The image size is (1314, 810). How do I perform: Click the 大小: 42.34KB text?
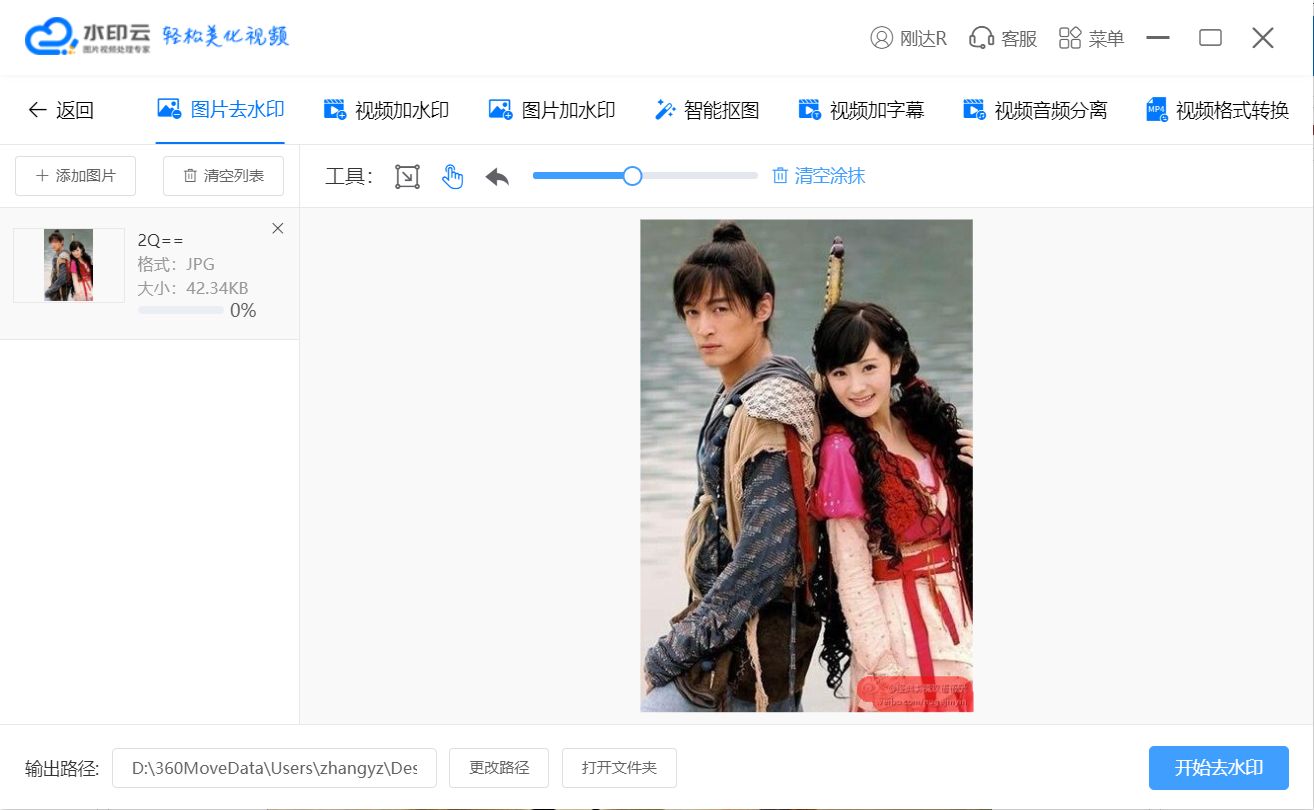[193, 289]
